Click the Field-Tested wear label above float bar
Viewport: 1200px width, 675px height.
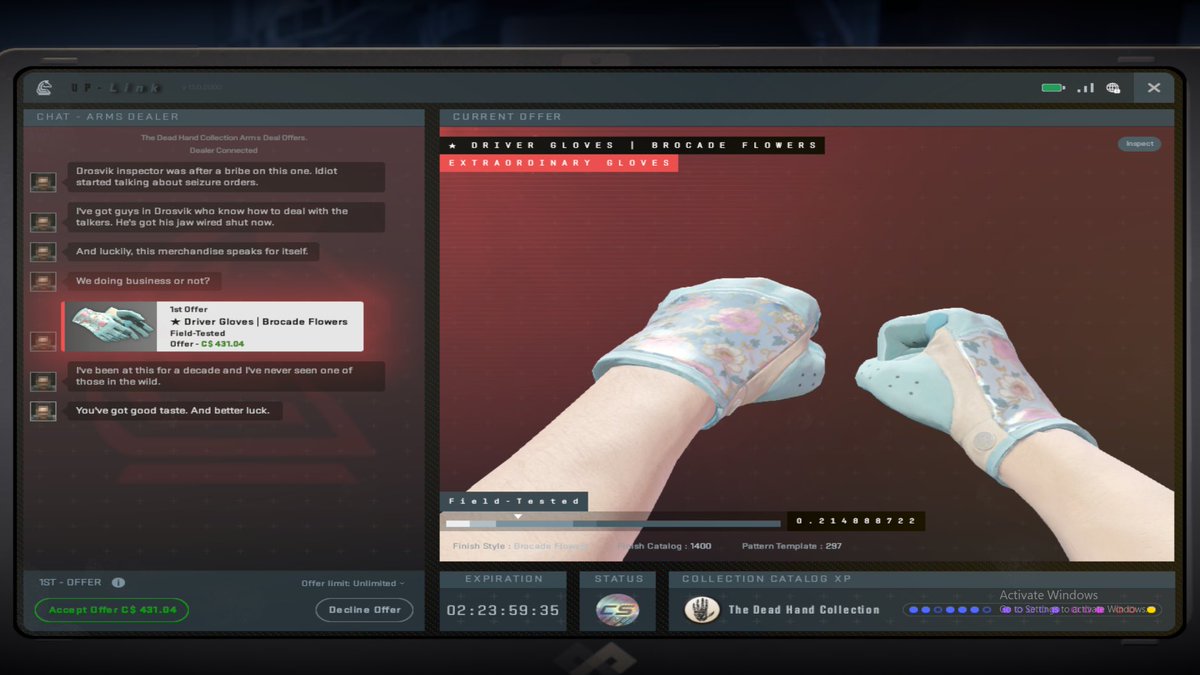click(x=514, y=501)
